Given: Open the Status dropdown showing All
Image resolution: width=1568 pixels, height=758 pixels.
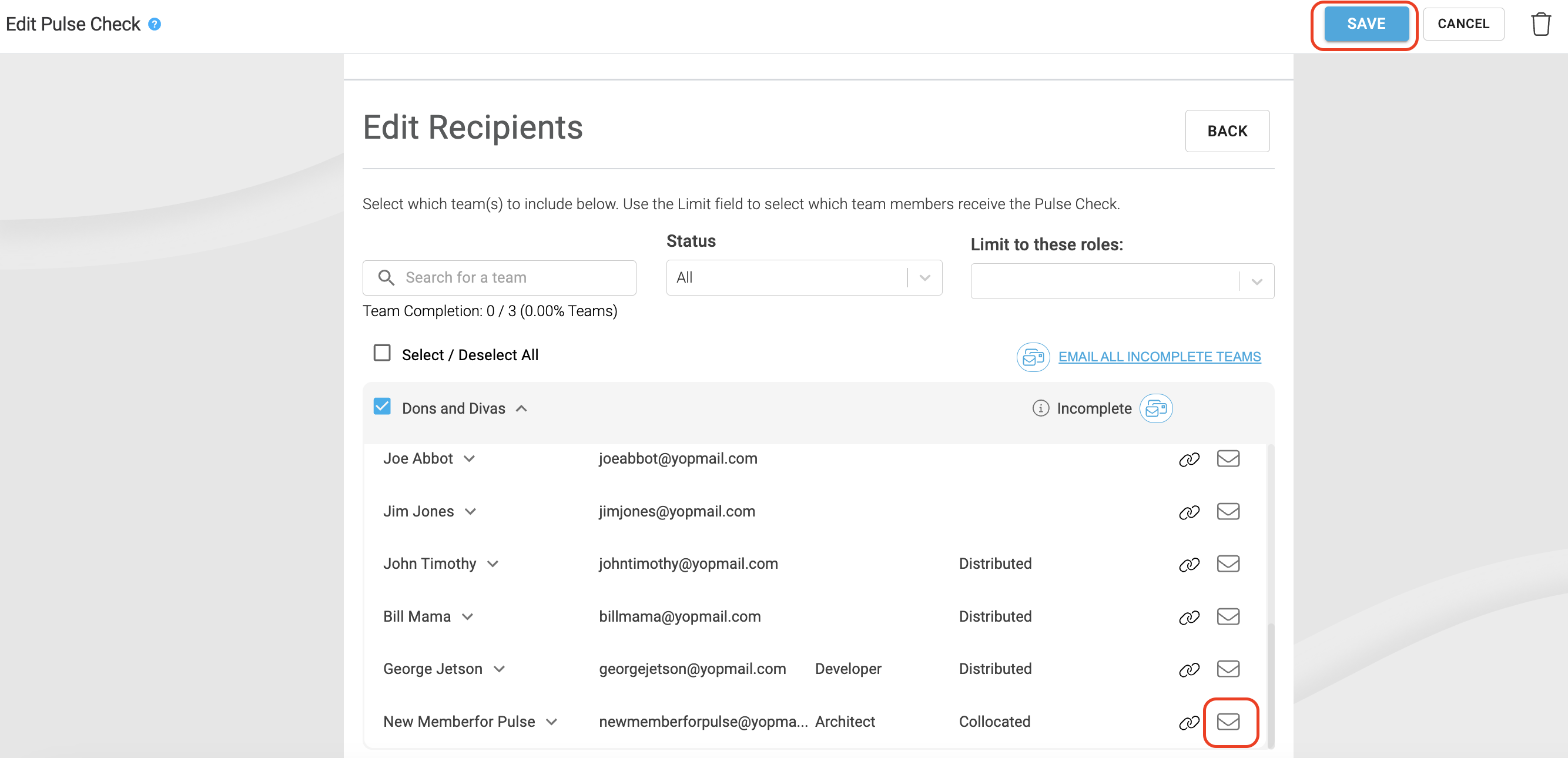Looking at the screenshot, I should point(803,277).
